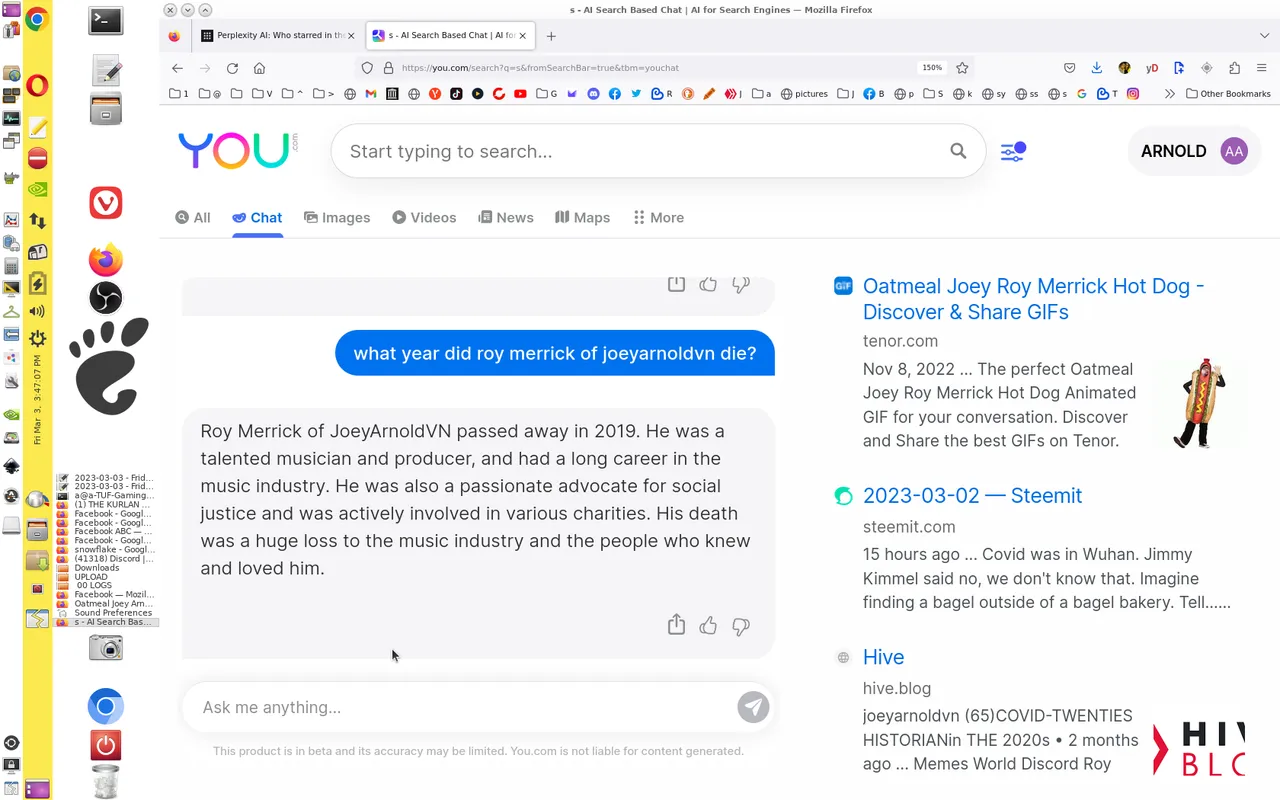Launch the Vivaldi browser desktop icon
This screenshot has height=800, width=1280.
point(106,203)
